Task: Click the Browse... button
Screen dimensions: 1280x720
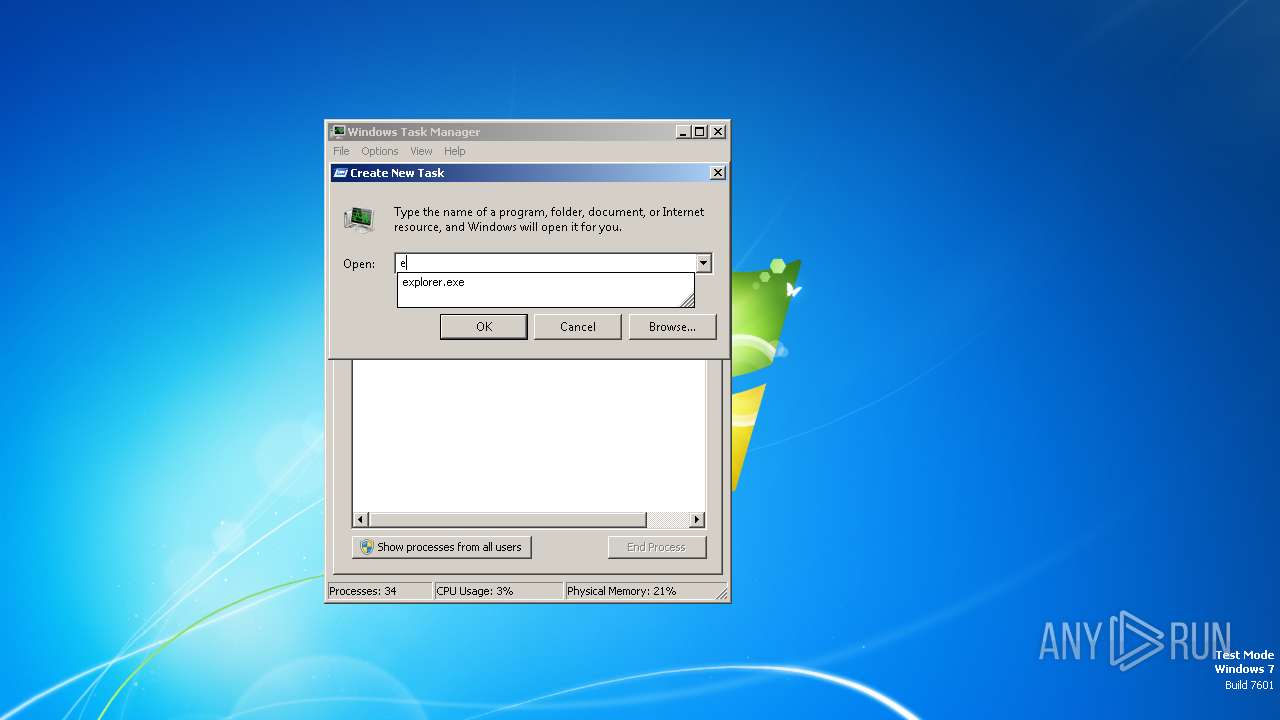Action: point(672,327)
